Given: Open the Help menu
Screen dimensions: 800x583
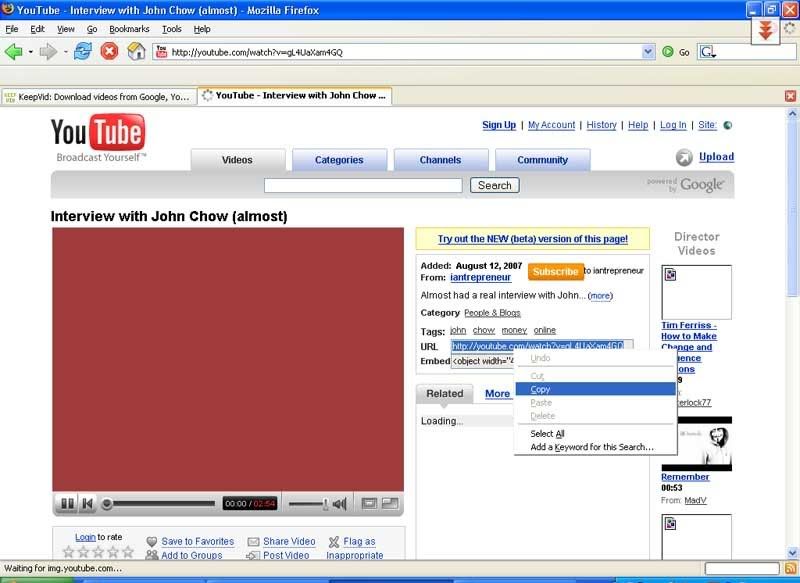Looking at the screenshot, I should pyautogui.click(x=202, y=29).
